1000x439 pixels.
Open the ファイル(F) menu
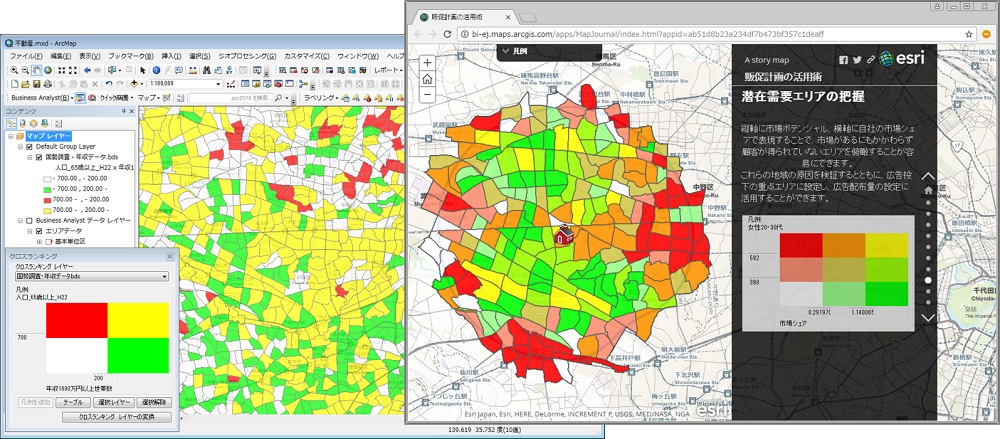pos(26,56)
